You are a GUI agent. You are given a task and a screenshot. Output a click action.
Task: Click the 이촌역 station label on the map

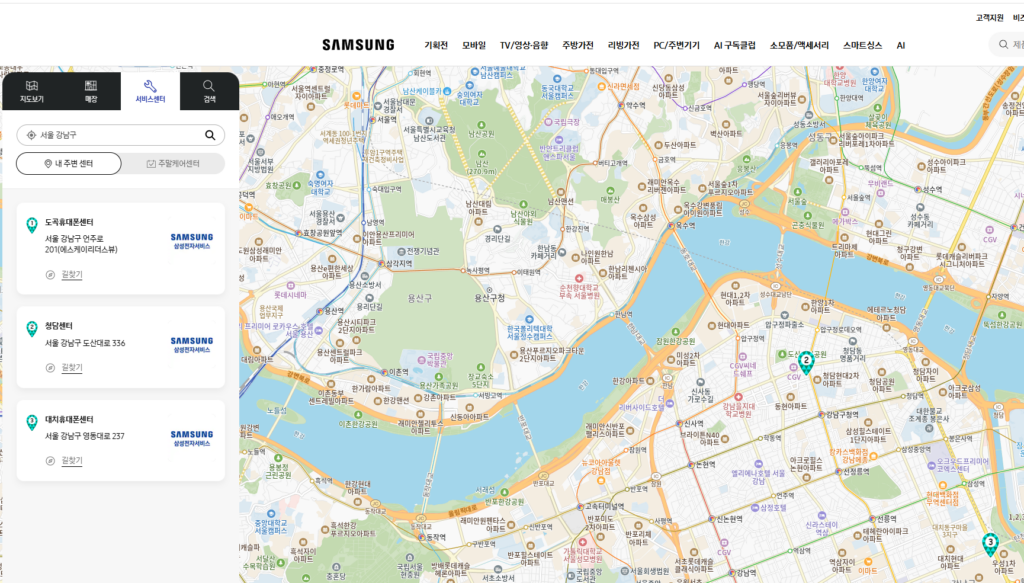point(398,371)
